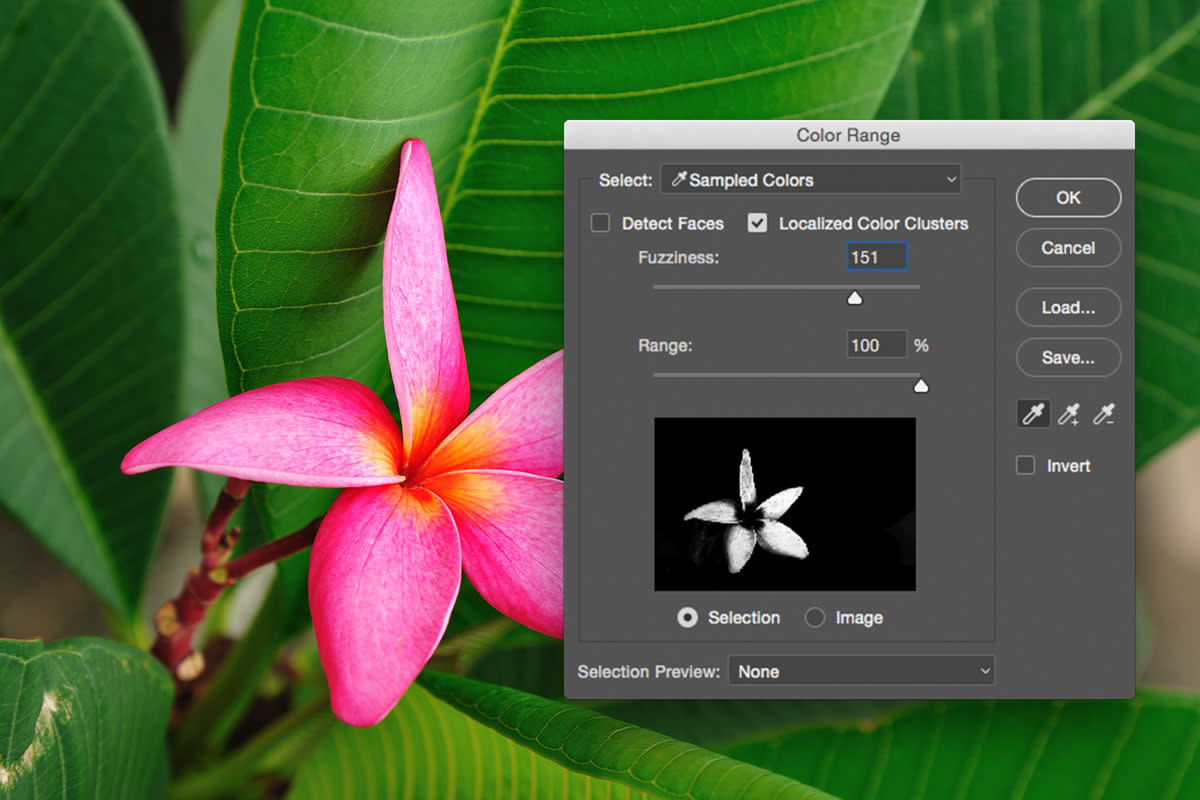1200x800 pixels.
Task: Click the Save... button
Action: [1068, 357]
